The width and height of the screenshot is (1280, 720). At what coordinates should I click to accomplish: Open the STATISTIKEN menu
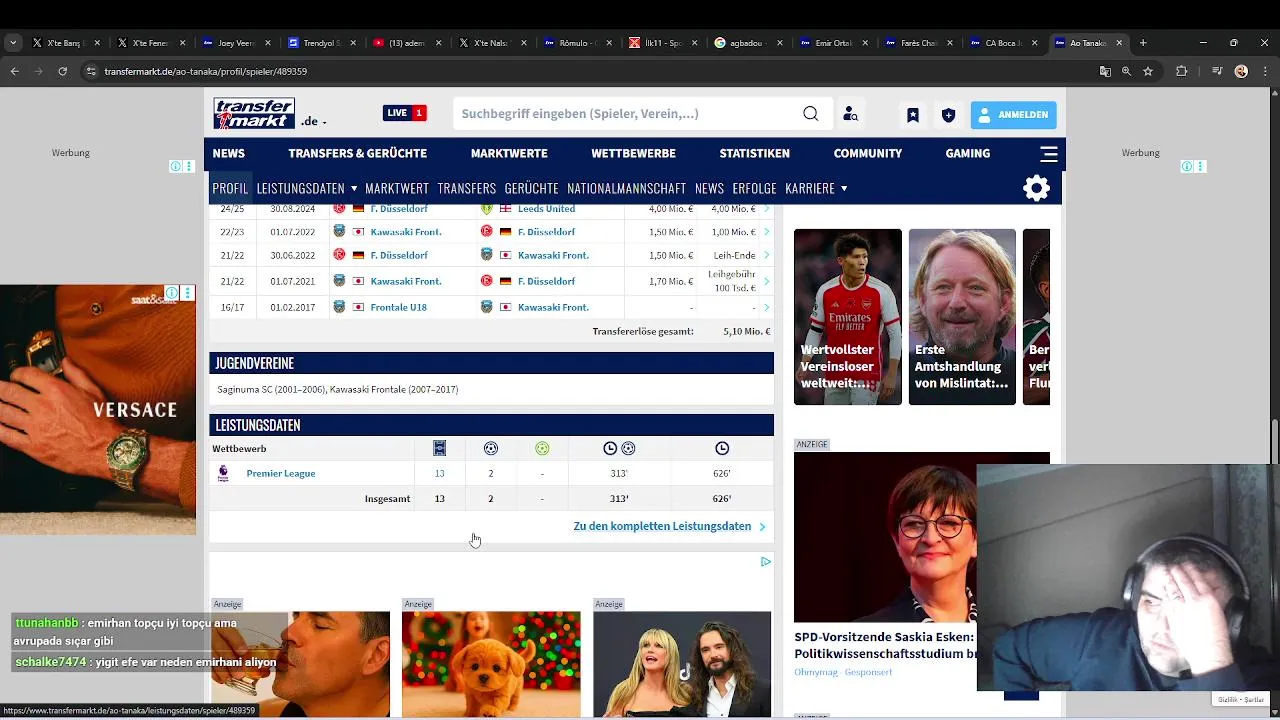click(754, 153)
